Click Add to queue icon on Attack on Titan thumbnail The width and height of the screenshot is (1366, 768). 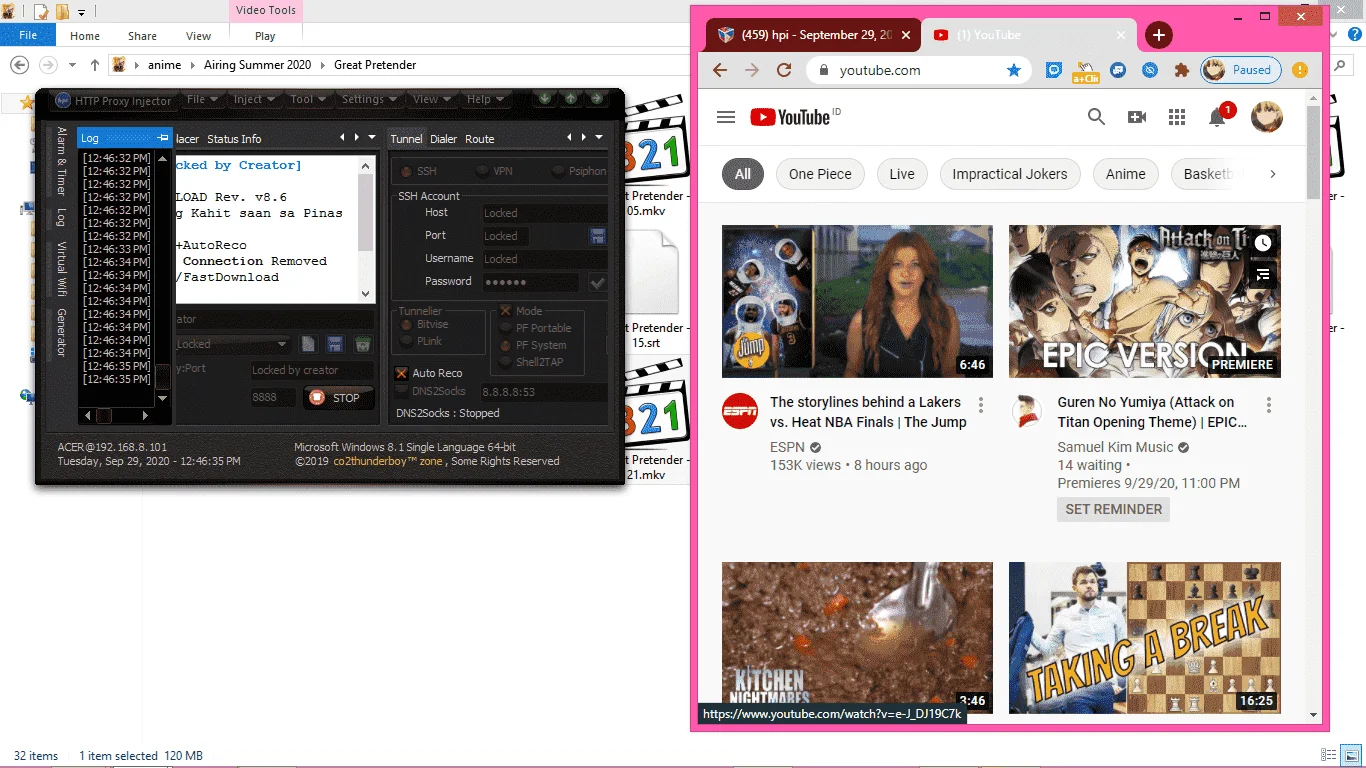pos(1263,274)
